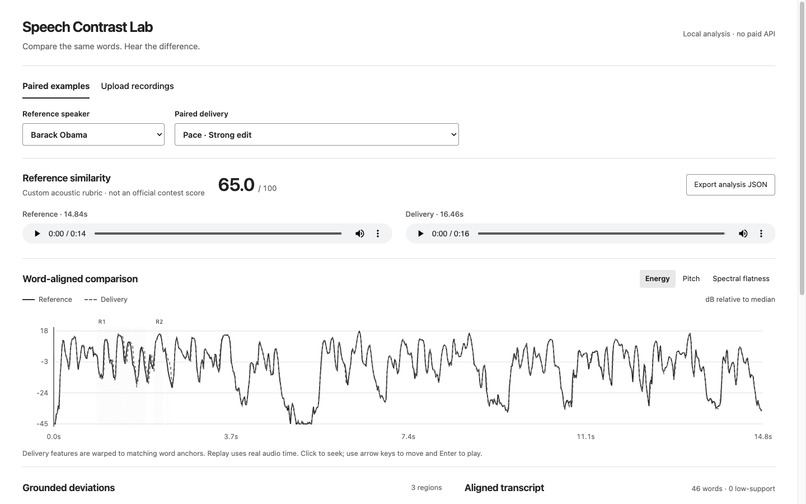Click the 'Local analysis · no paid API' text
Viewport: 806px width, 504px height.
tap(729, 34)
